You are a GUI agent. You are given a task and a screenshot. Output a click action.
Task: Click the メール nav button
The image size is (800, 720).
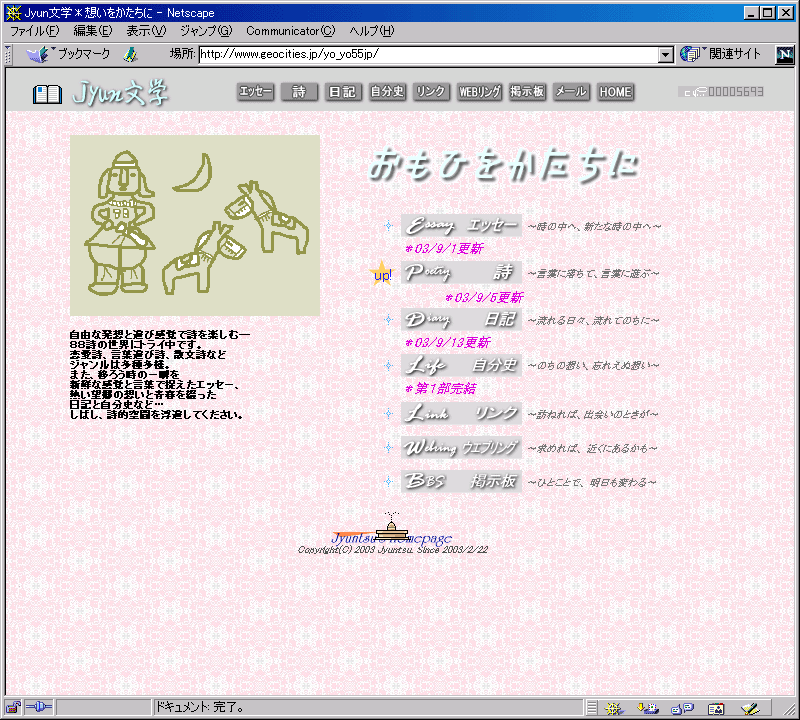(571, 92)
